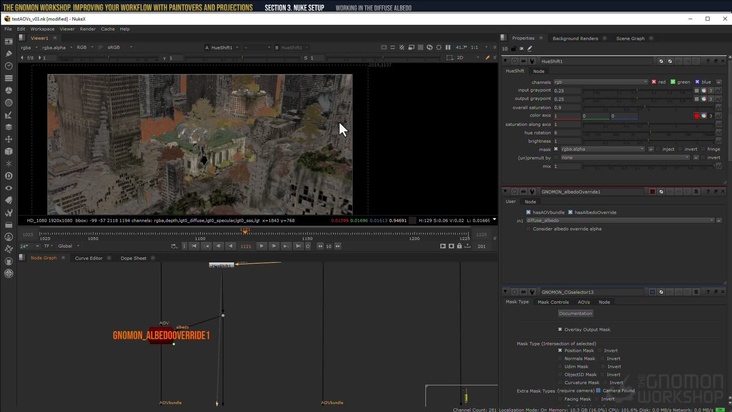The width and height of the screenshot is (732, 412).
Task: Open the mask rgba.alpha dropdown
Action: 602,149
